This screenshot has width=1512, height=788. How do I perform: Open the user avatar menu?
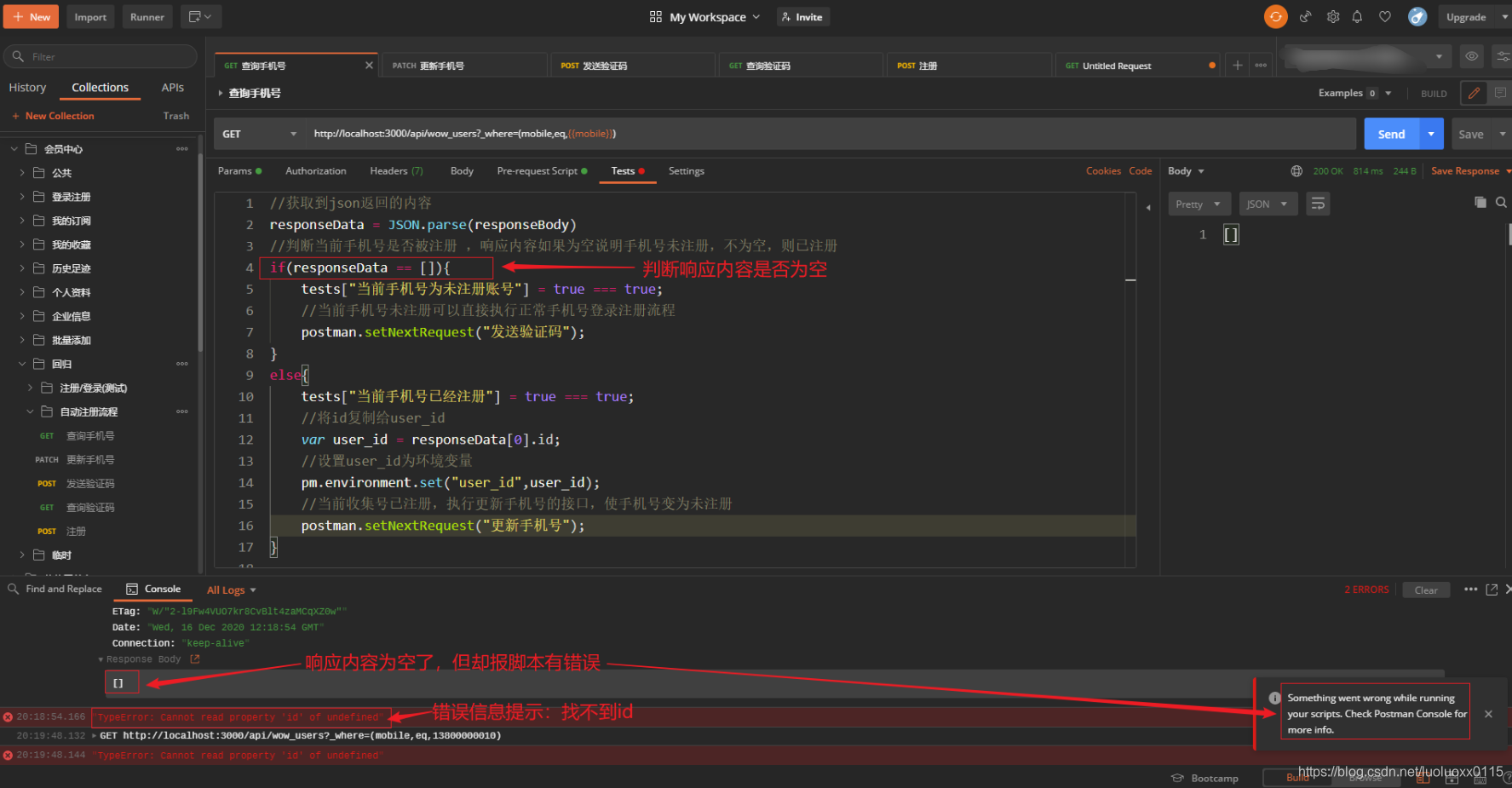tap(1417, 17)
